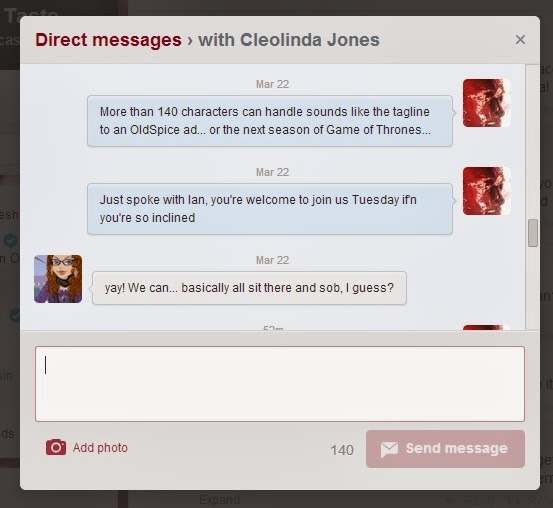Screen dimensions: 553x508
Task: Click the envelope icon on Send message
Action: (x=389, y=449)
